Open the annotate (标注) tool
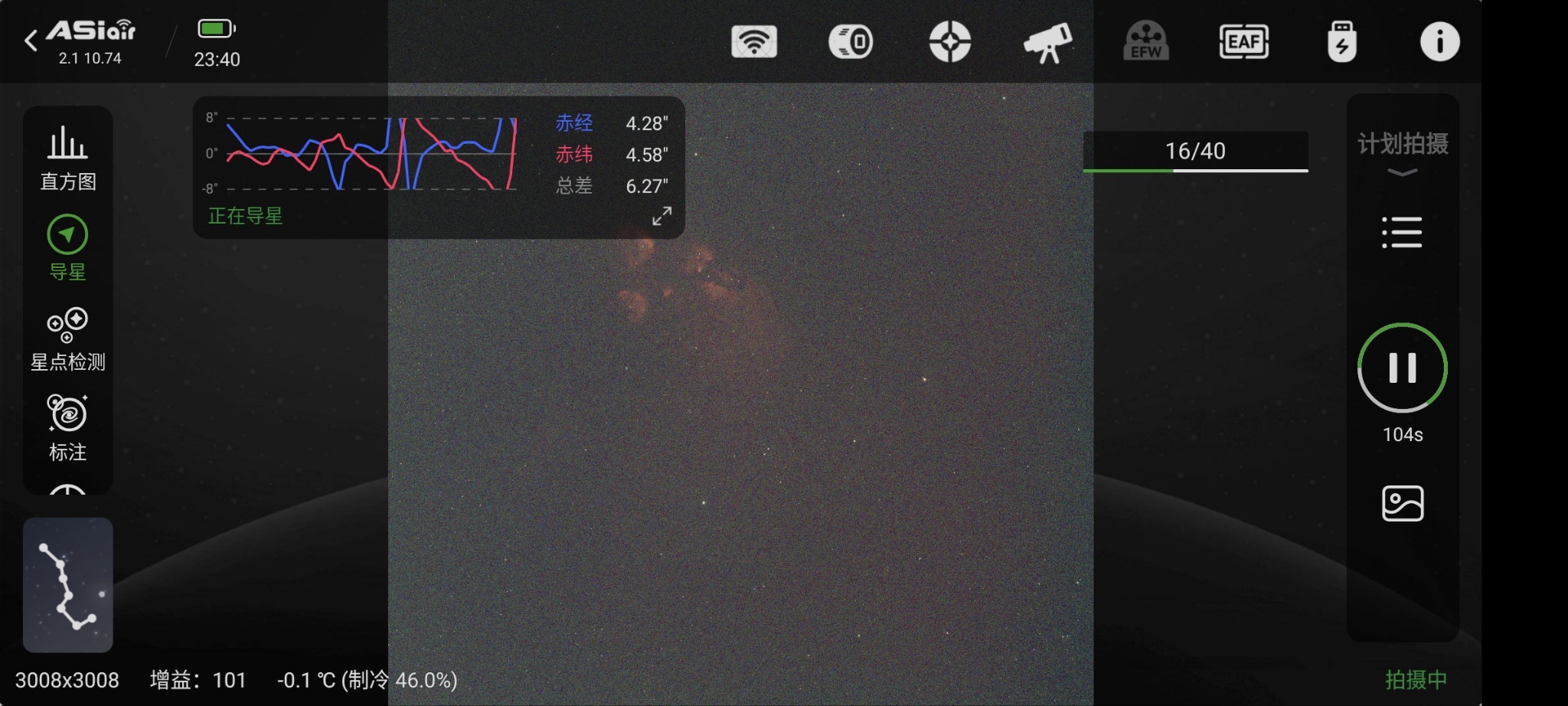Image resolution: width=1568 pixels, height=706 pixels. tap(67, 429)
